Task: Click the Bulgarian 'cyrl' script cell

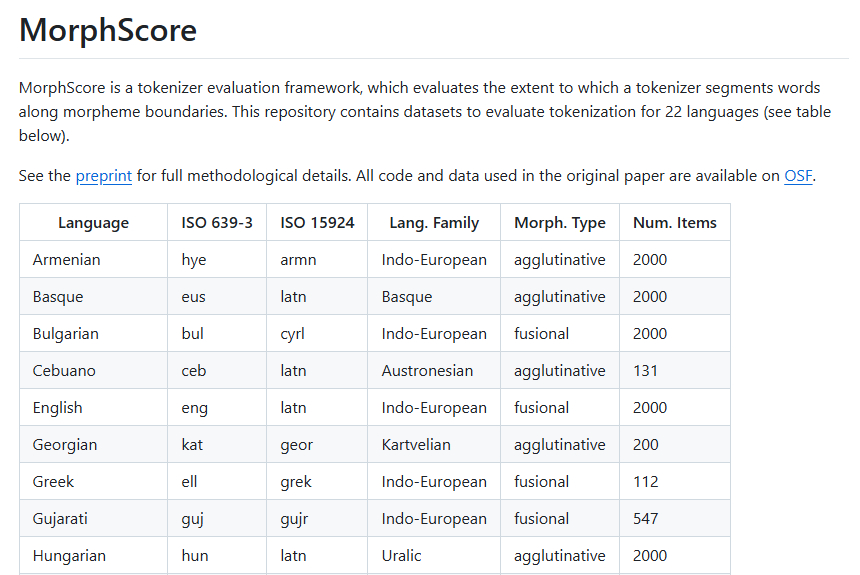Action: (293, 334)
